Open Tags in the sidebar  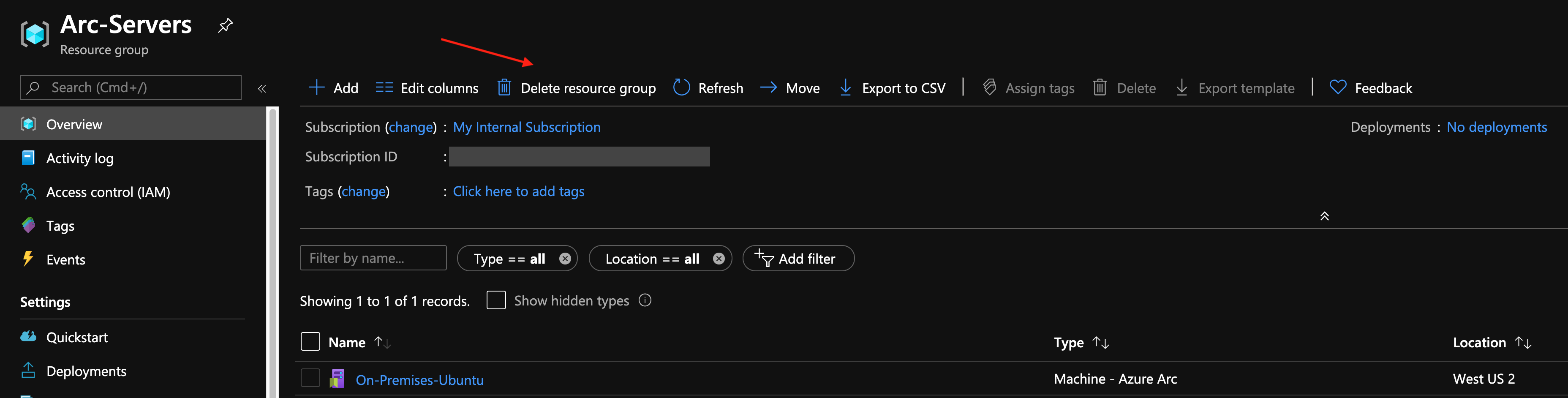(x=133, y=226)
